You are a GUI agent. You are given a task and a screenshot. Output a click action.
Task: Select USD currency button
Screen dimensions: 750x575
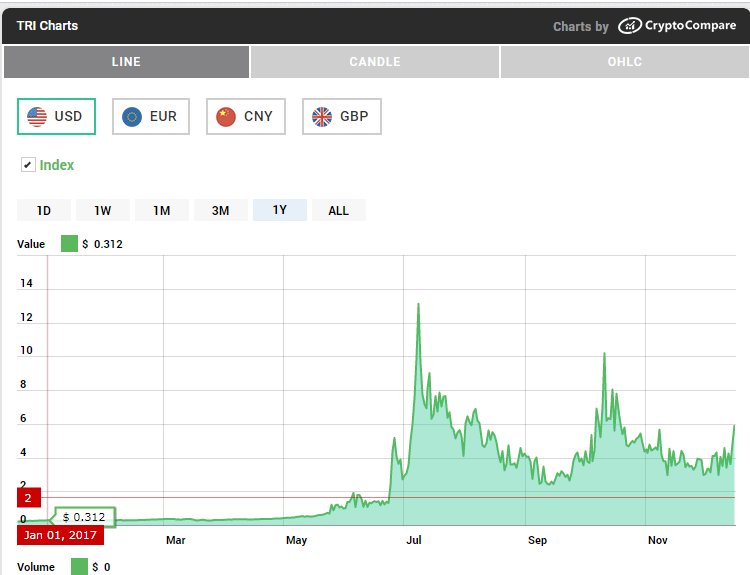coord(56,116)
